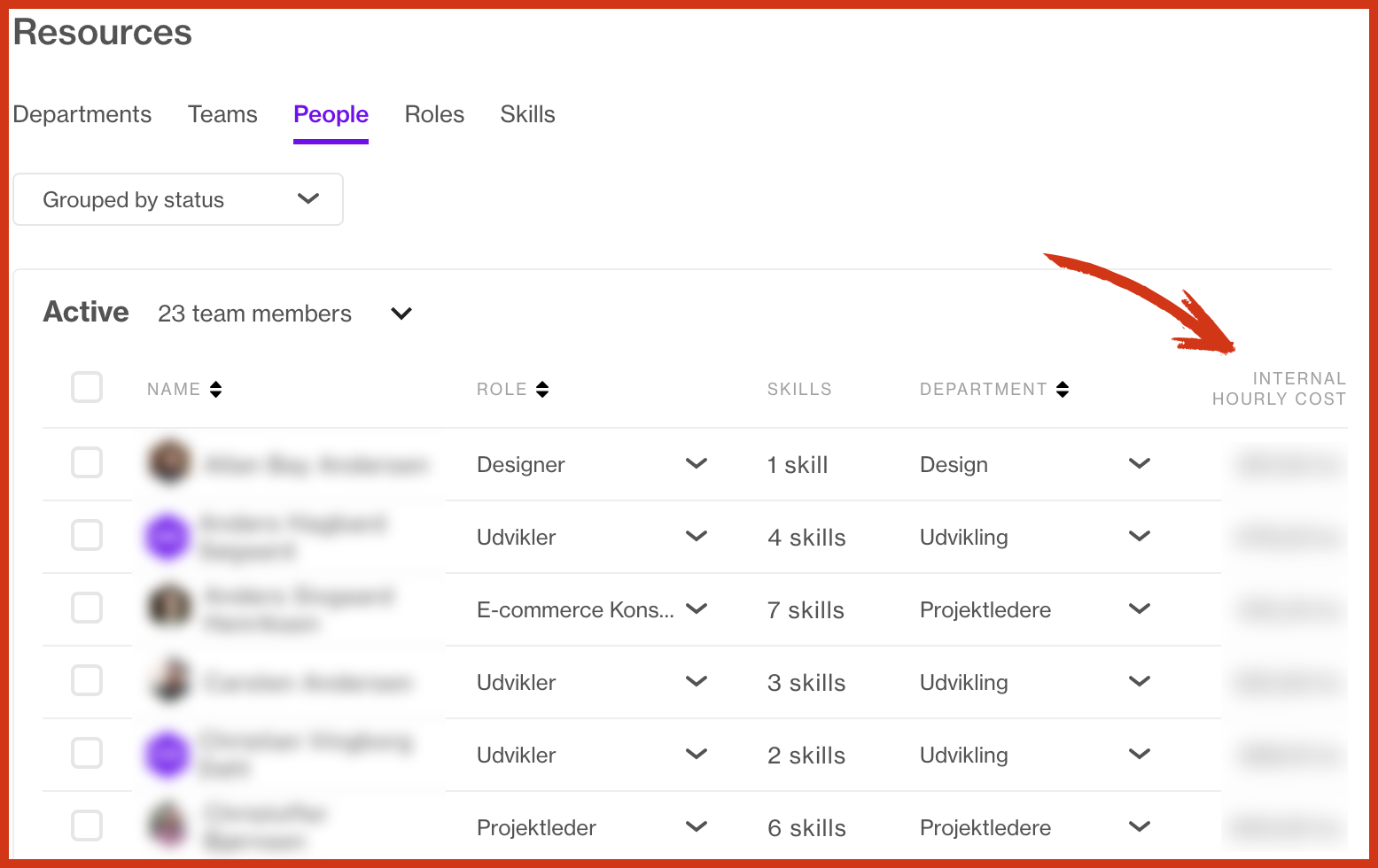Sort the list by Department column

tap(1063, 390)
